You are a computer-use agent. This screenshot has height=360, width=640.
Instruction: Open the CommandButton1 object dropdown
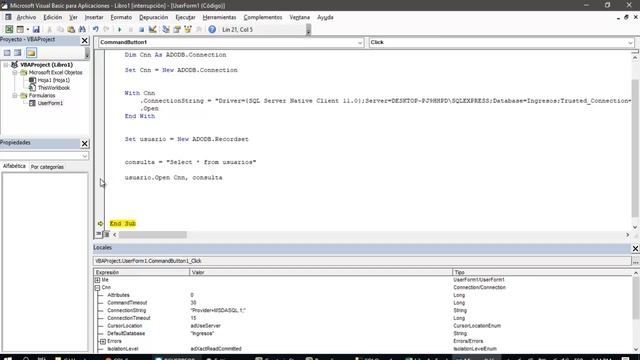pos(360,42)
